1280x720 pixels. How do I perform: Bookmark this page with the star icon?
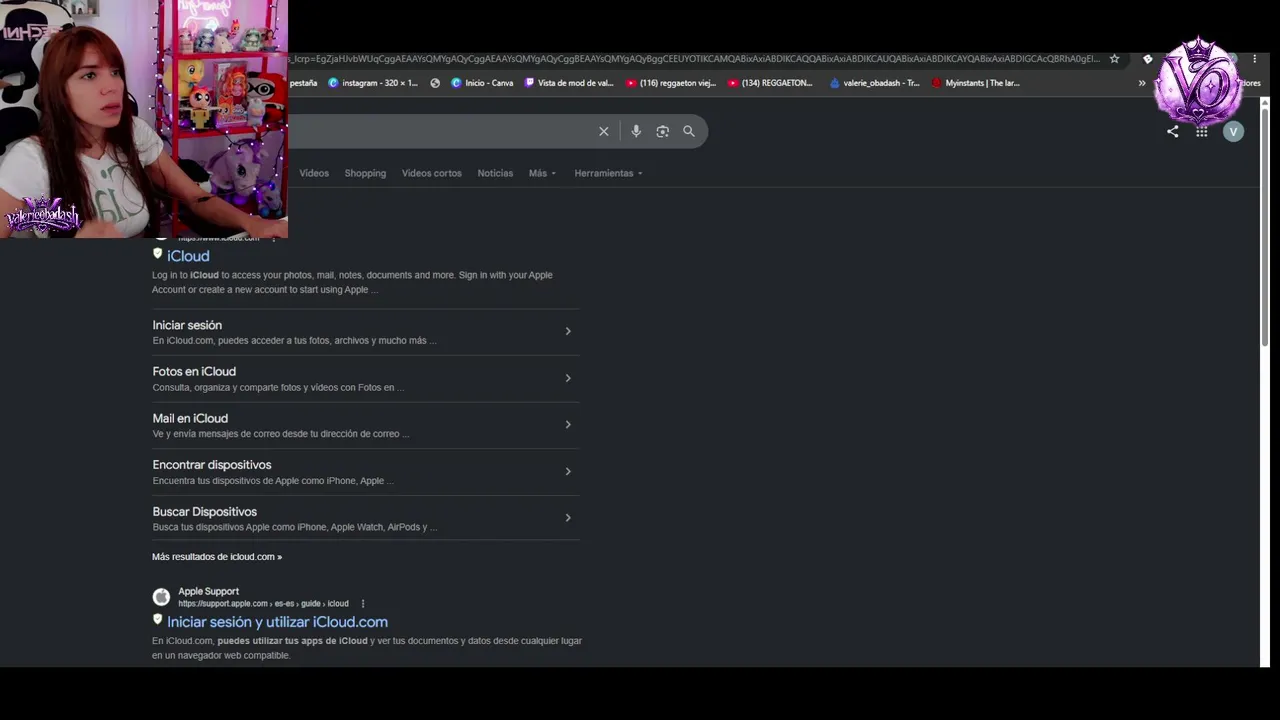(x=1114, y=59)
